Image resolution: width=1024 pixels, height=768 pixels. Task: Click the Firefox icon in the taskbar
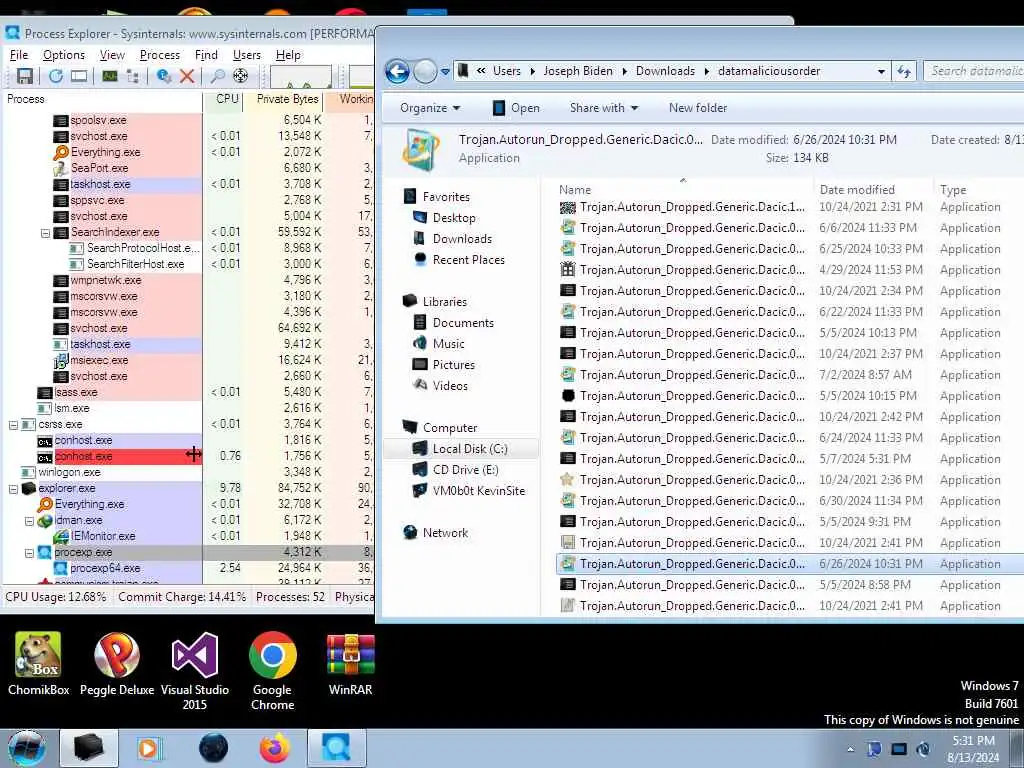tap(274, 748)
